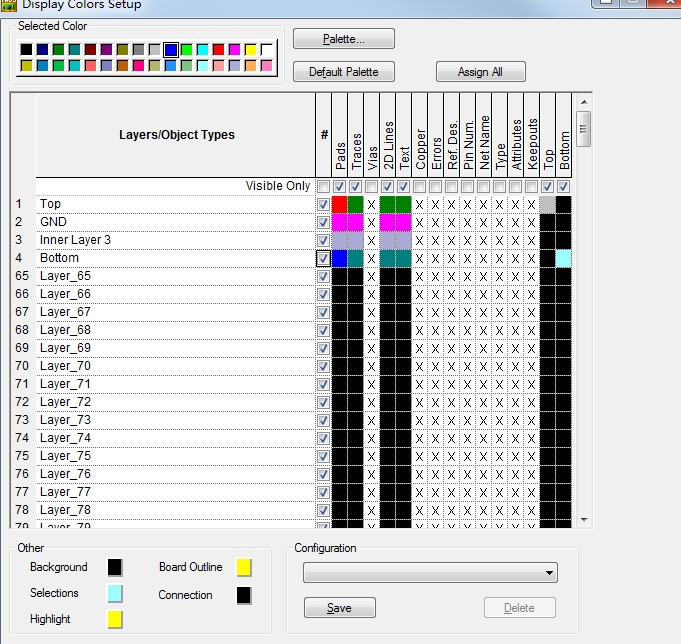Select the black swatch in Selected Color palette
Image resolution: width=681 pixels, height=644 pixels.
[x=26, y=50]
